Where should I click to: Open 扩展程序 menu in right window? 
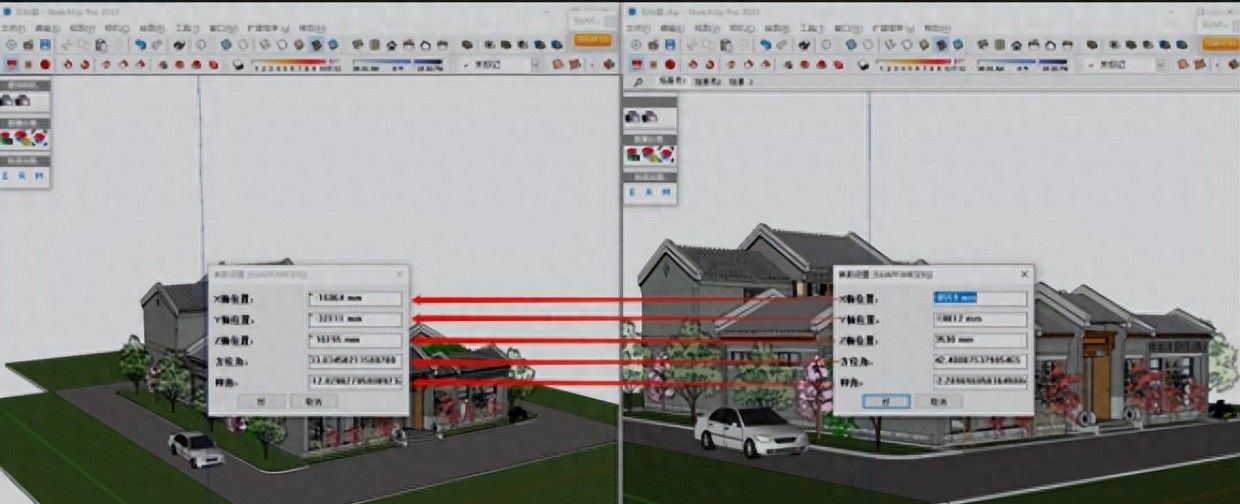tap(892, 28)
